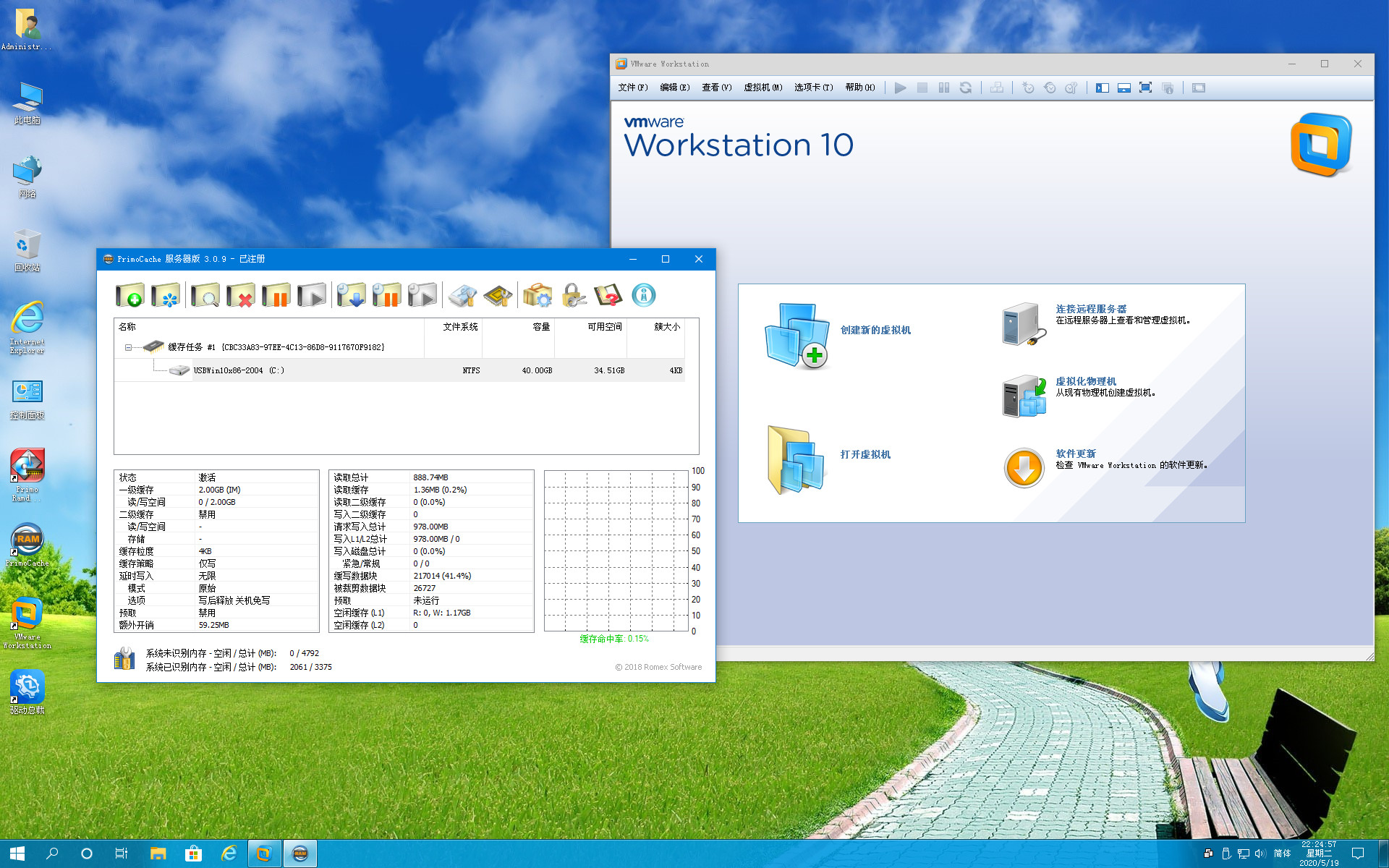Image resolution: width=1389 pixels, height=868 pixels.
Task: Open Microsoft Store from taskbar
Action: (193, 854)
